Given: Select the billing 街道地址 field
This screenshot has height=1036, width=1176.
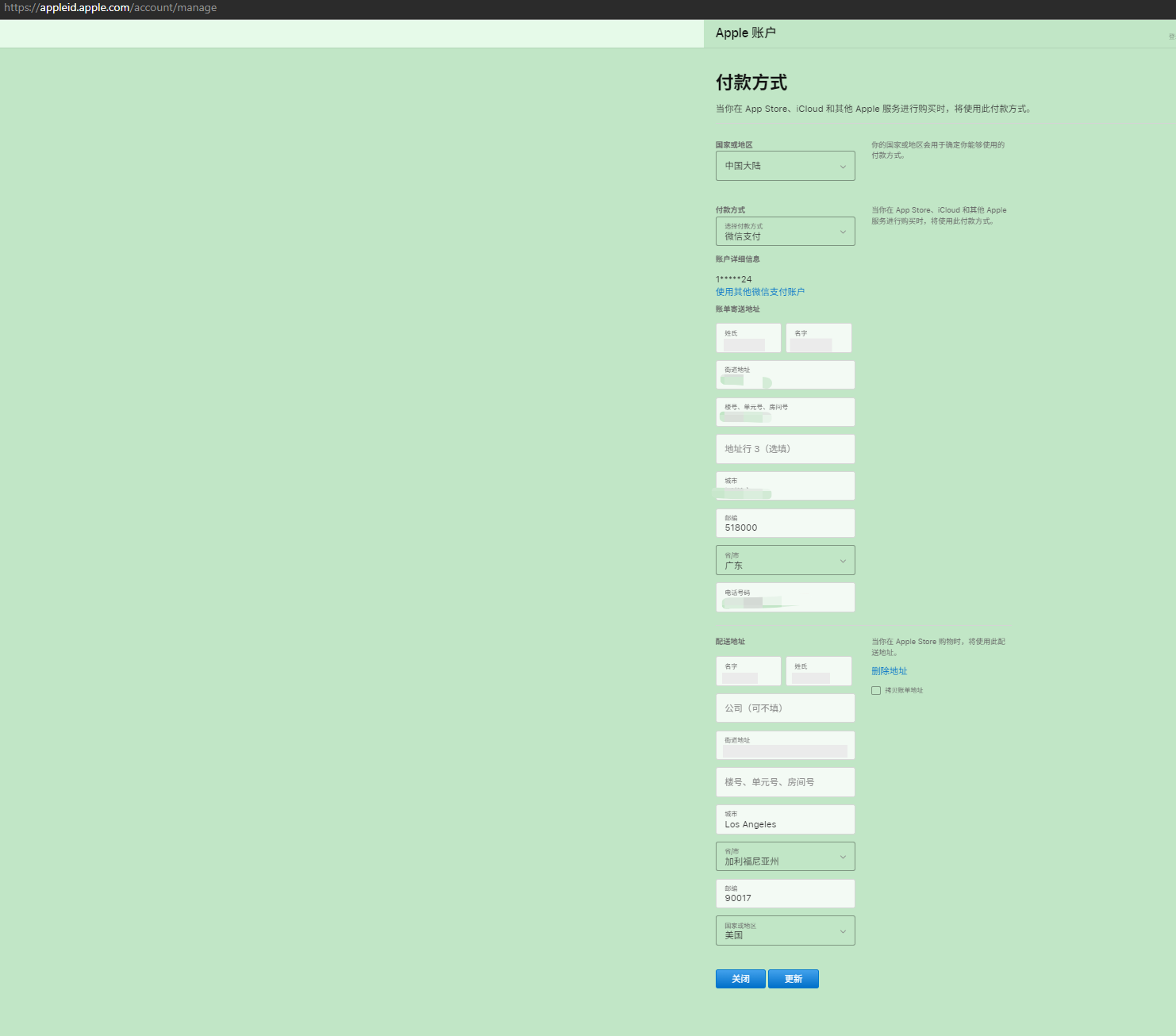Looking at the screenshot, I should pyautogui.click(x=785, y=375).
